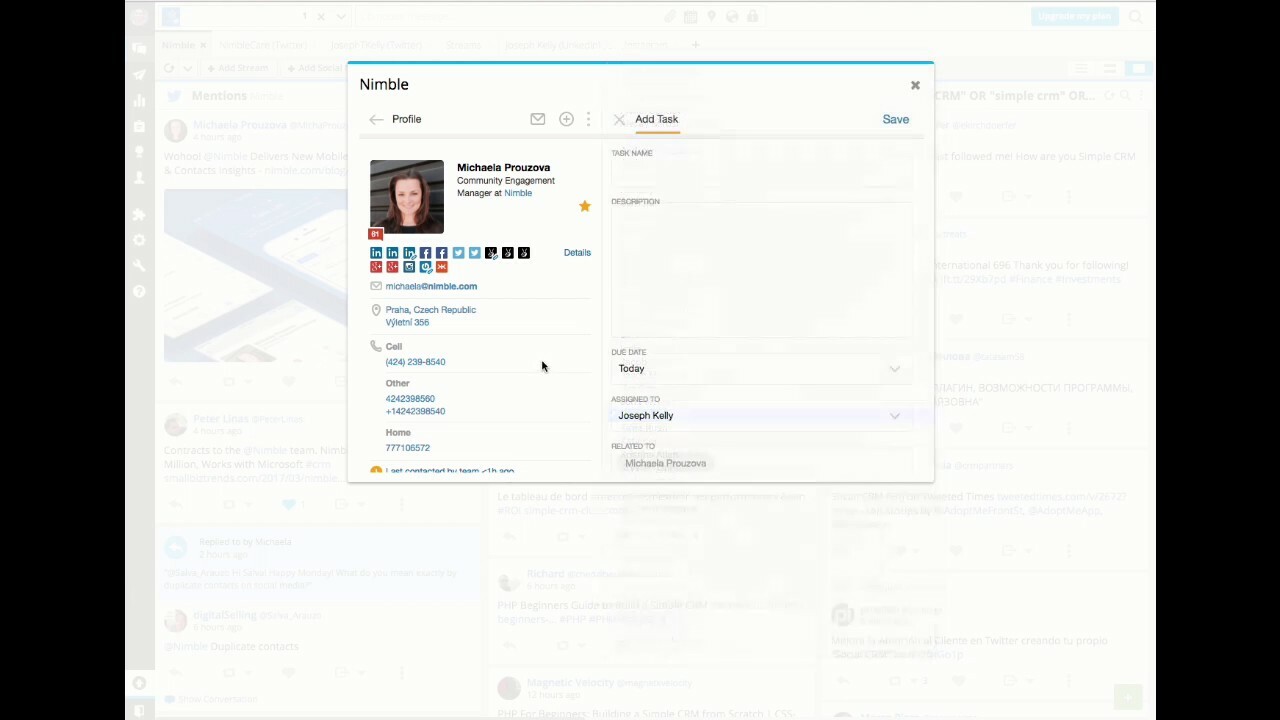The width and height of the screenshot is (1280, 720).
Task: Toggle the favorite star on Michaela's profile
Action: (x=585, y=206)
